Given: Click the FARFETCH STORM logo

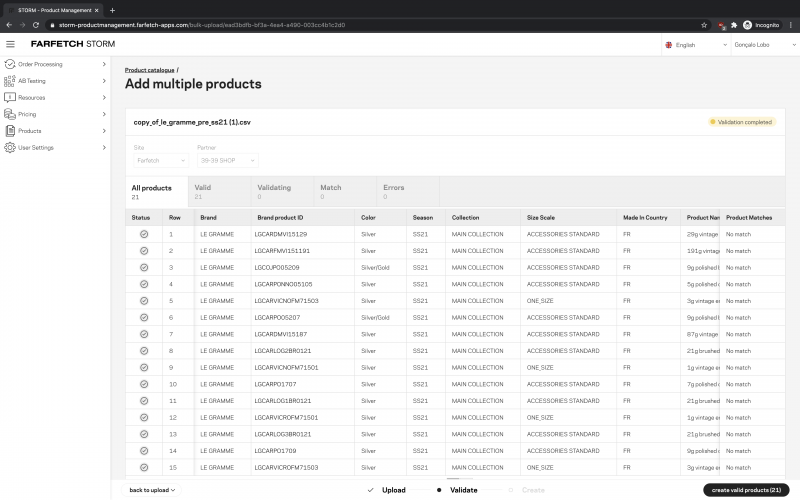Looking at the screenshot, I should [x=73, y=44].
